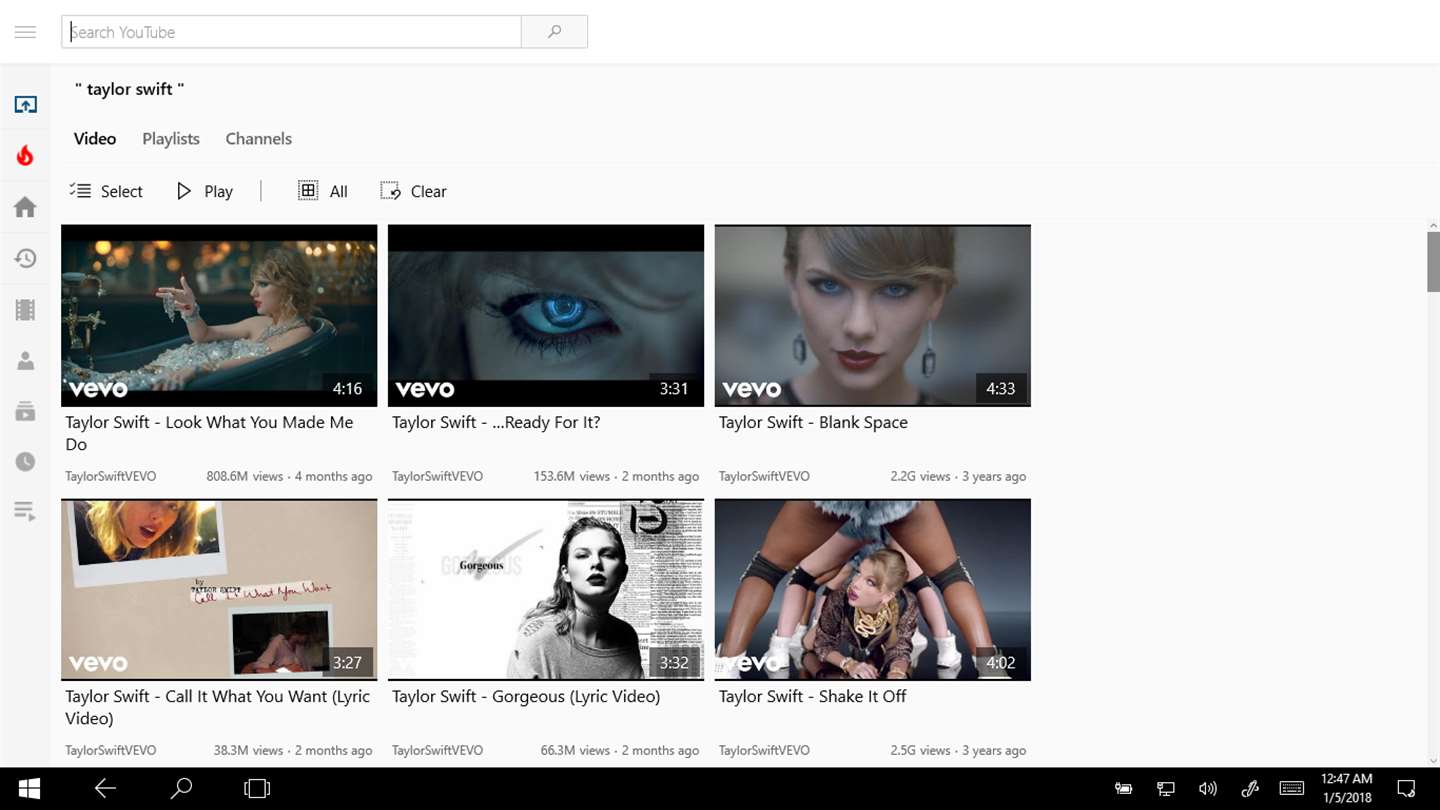Click the taskbar back arrow

105,789
